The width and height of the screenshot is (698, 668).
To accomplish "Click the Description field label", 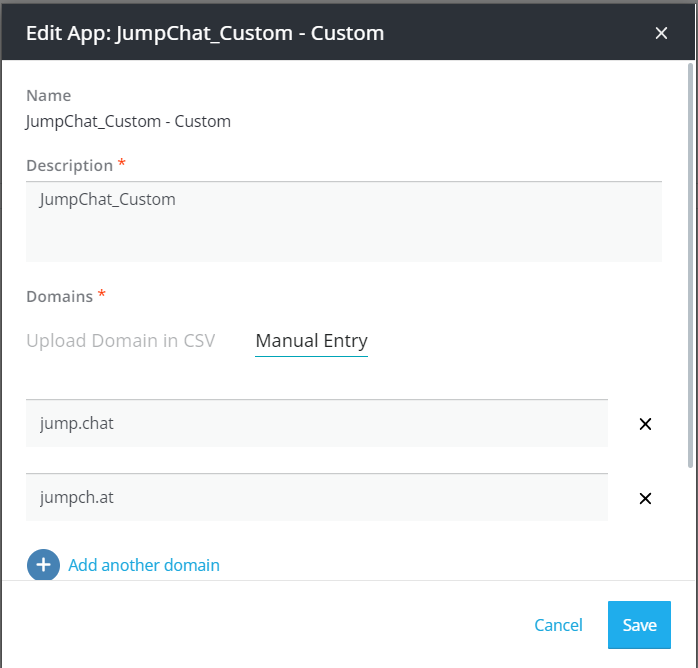I will pos(69,165).
